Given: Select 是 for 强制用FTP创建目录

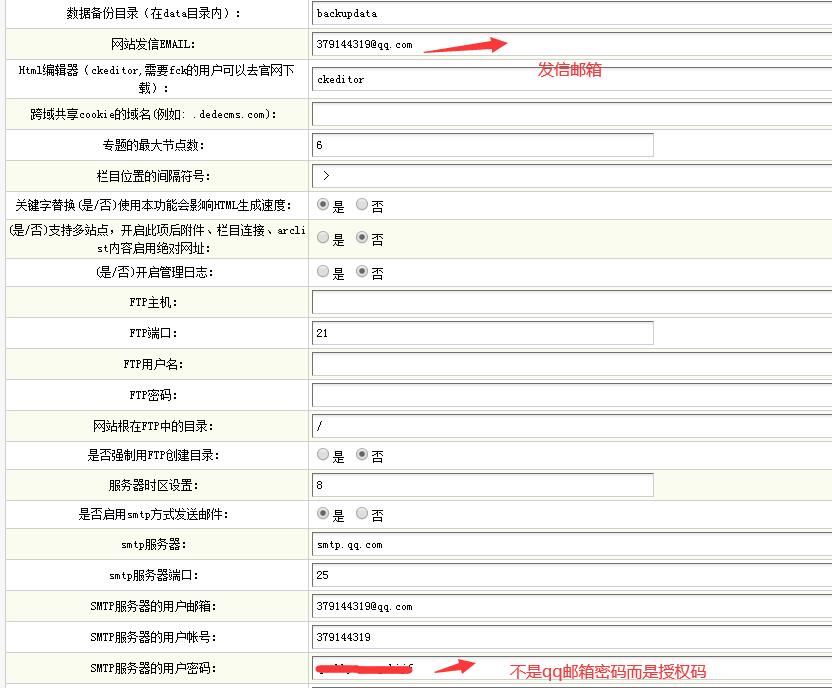Looking at the screenshot, I should 322,455.
